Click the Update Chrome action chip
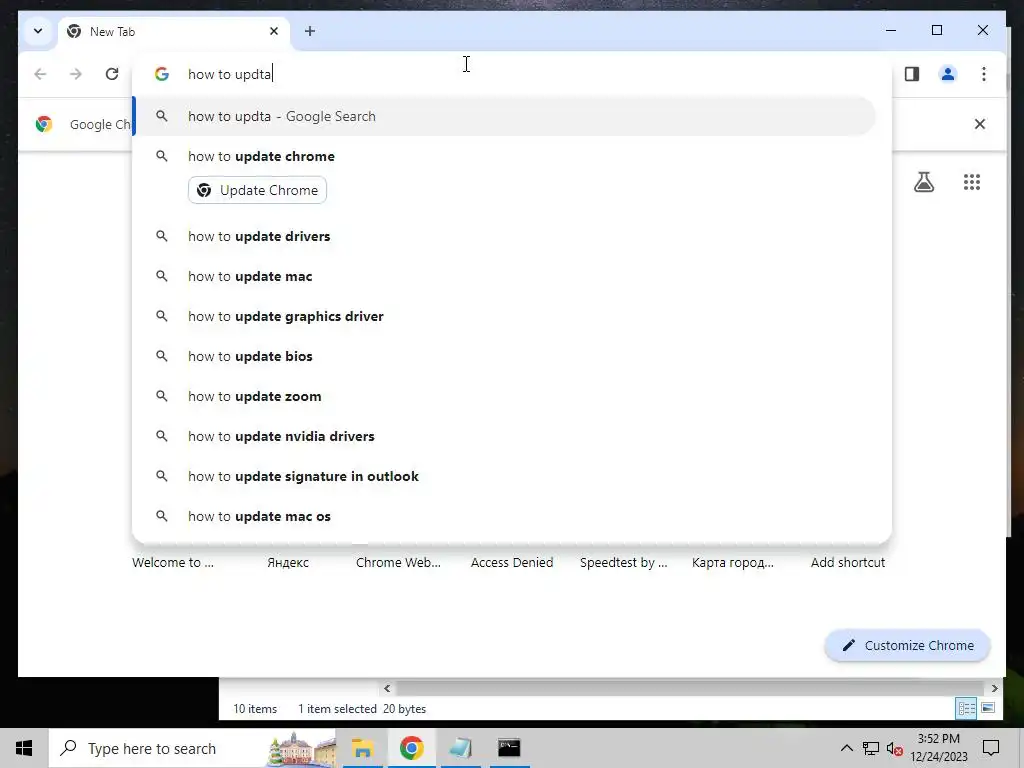 tap(257, 190)
